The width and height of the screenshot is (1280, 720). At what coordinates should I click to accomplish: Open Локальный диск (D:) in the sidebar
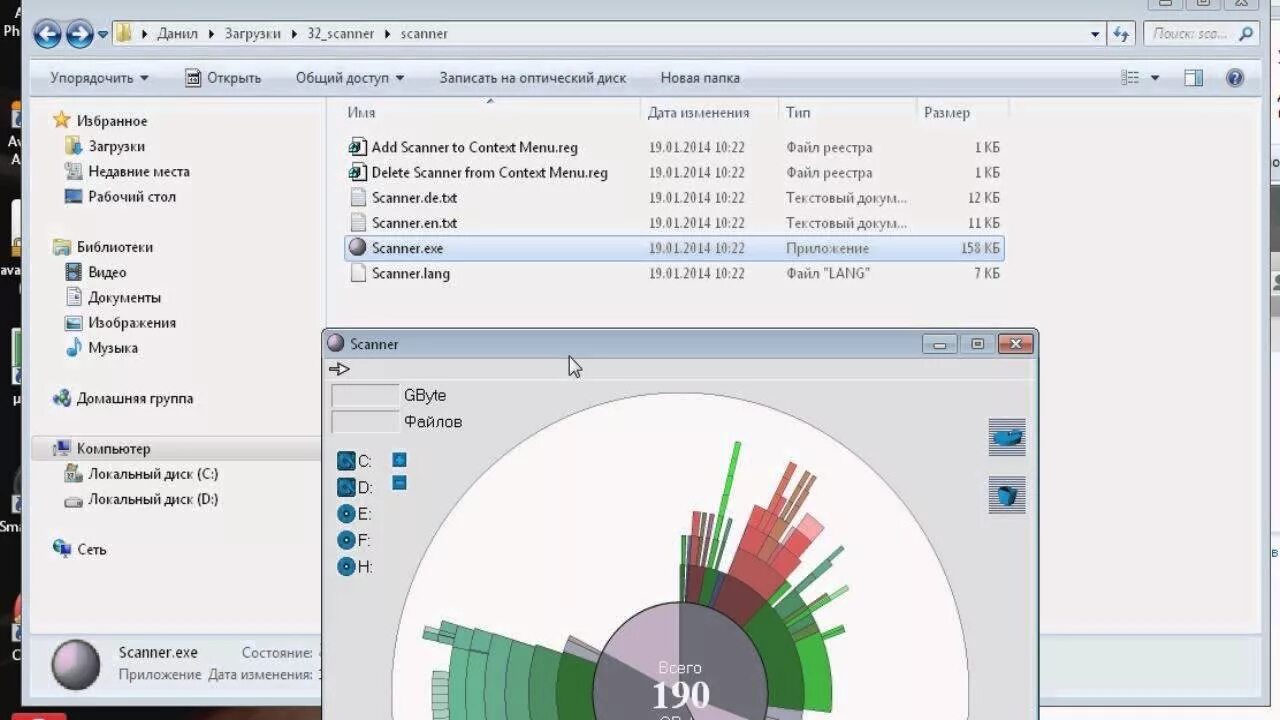(152, 499)
